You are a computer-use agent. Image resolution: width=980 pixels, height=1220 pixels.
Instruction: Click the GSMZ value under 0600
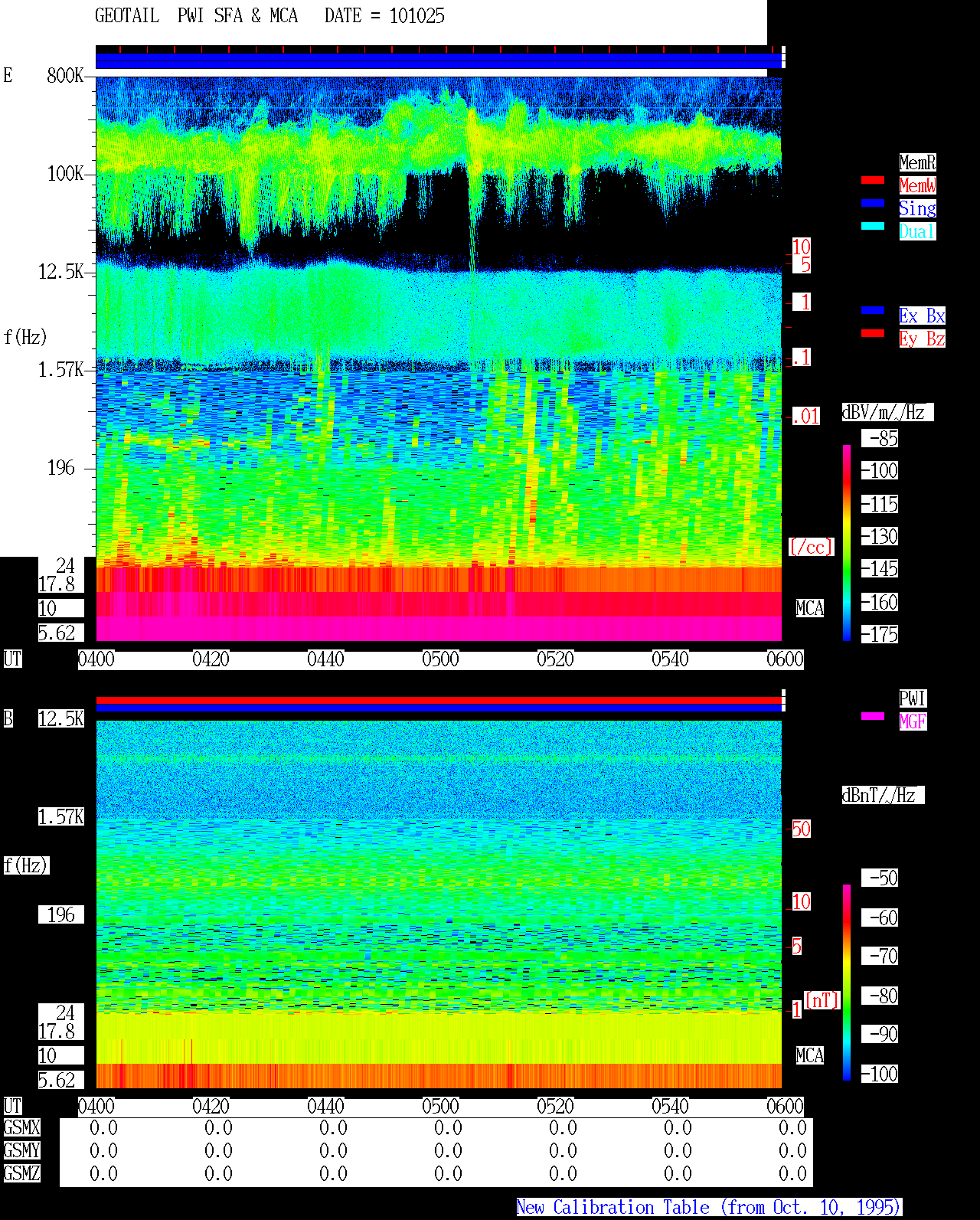click(x=792, y=1173)
